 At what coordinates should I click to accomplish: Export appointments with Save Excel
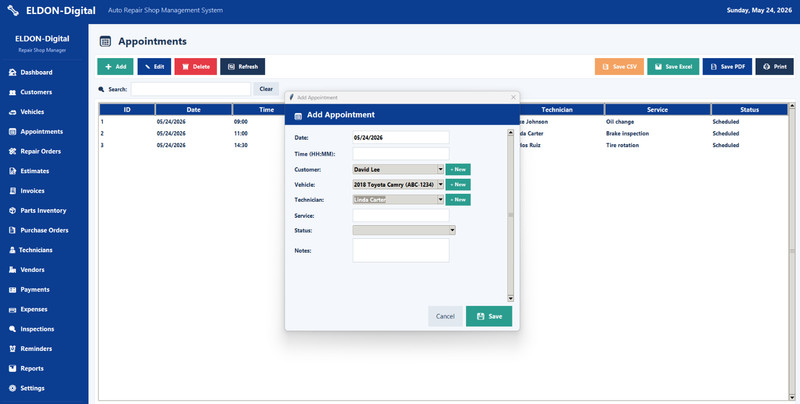coord(673,66)
